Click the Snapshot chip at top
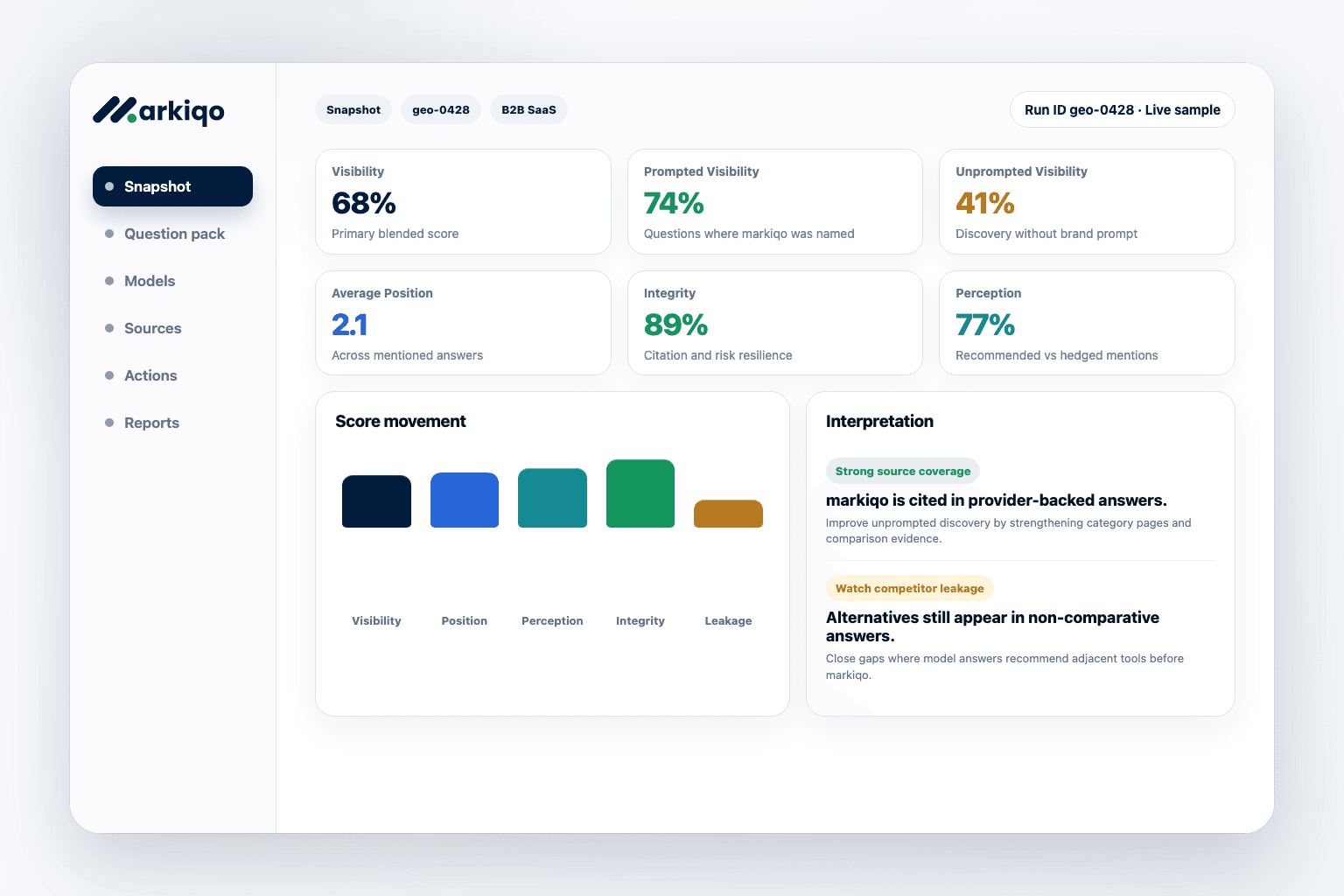Image resolution: width=1344 pixels, height=896 pixels. click(353, 109)
